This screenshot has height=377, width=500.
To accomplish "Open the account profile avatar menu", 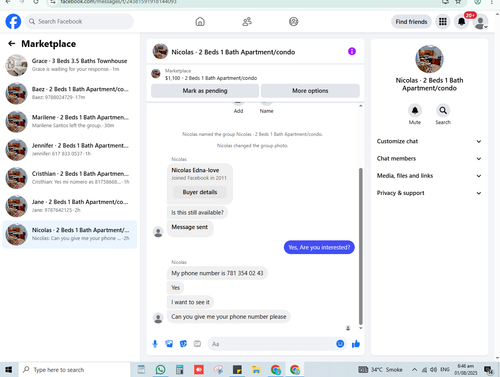I will tap(480, 22).
